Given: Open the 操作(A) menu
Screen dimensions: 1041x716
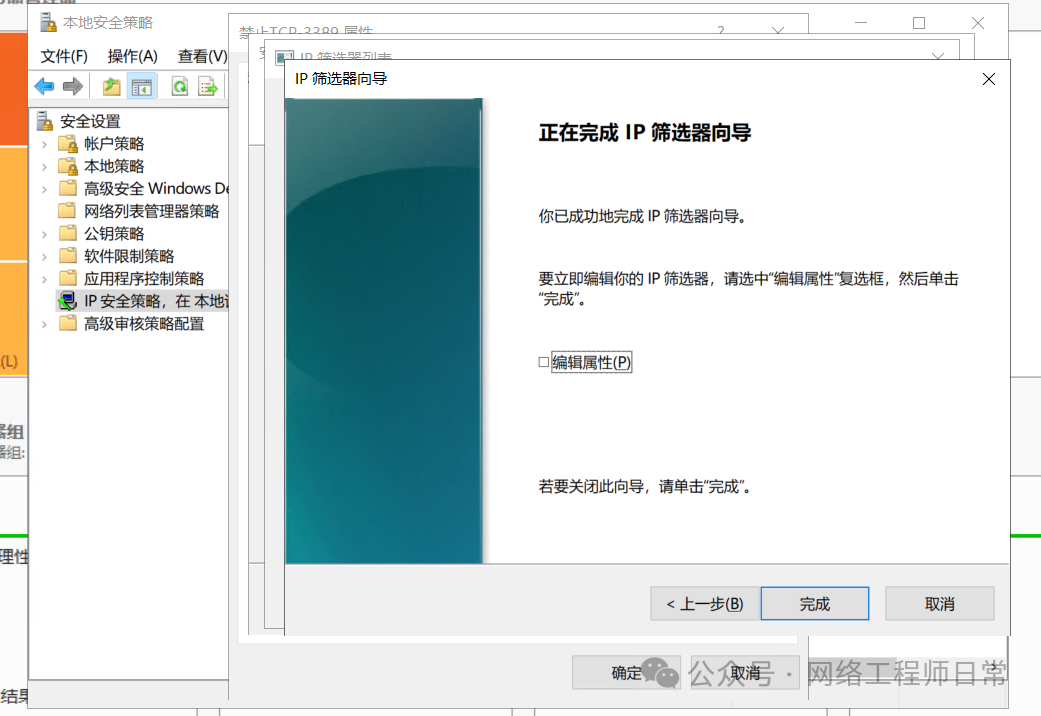Looking at the screenshot, I should tap(132, 56).
